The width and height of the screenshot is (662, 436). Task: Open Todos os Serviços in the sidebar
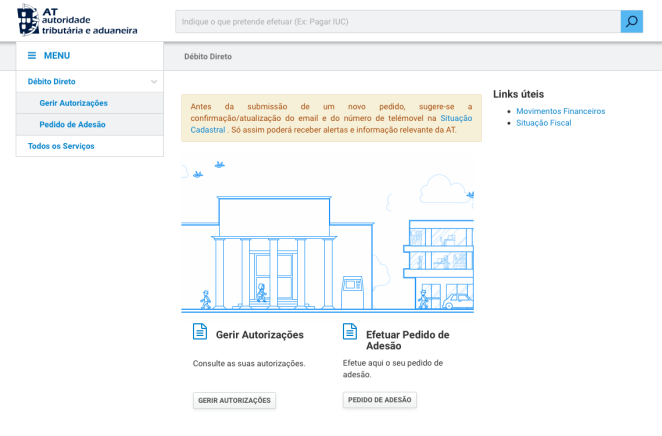pyautogui.click(x=61, y=146)
